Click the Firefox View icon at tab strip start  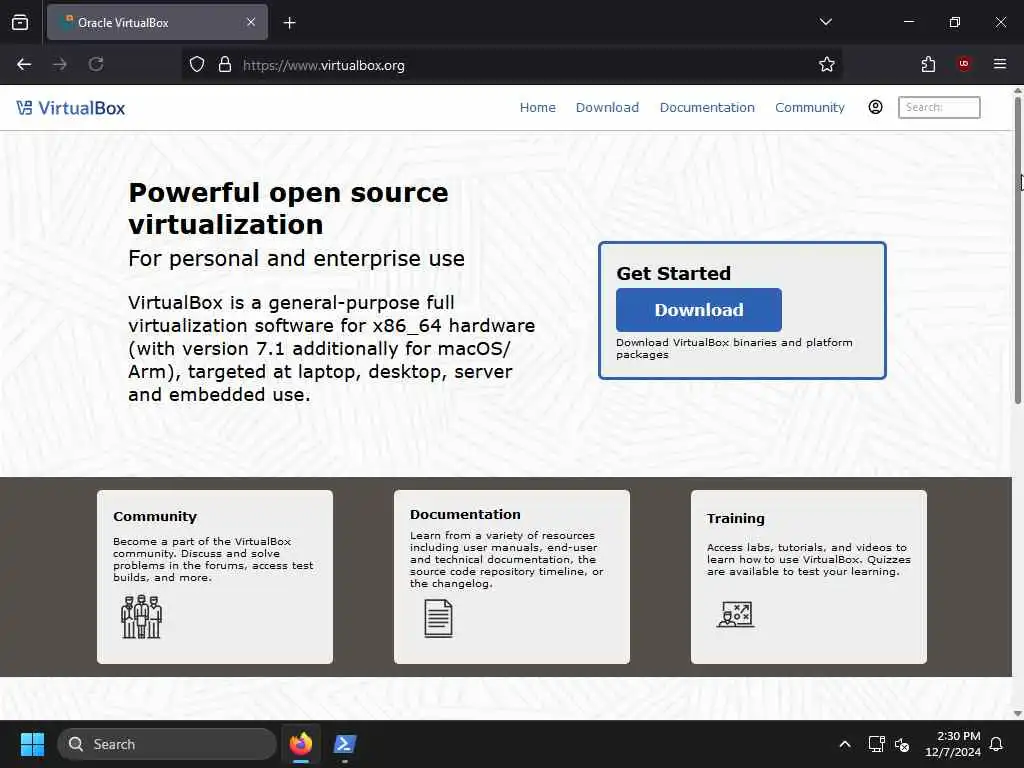[20, 23]
